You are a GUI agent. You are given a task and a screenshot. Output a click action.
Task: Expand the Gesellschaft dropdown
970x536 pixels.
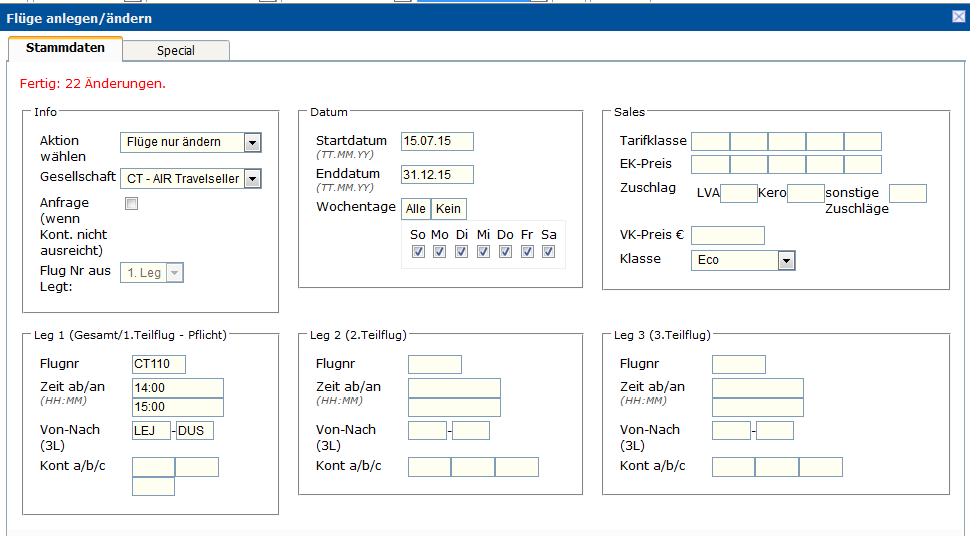coord(252,179)
